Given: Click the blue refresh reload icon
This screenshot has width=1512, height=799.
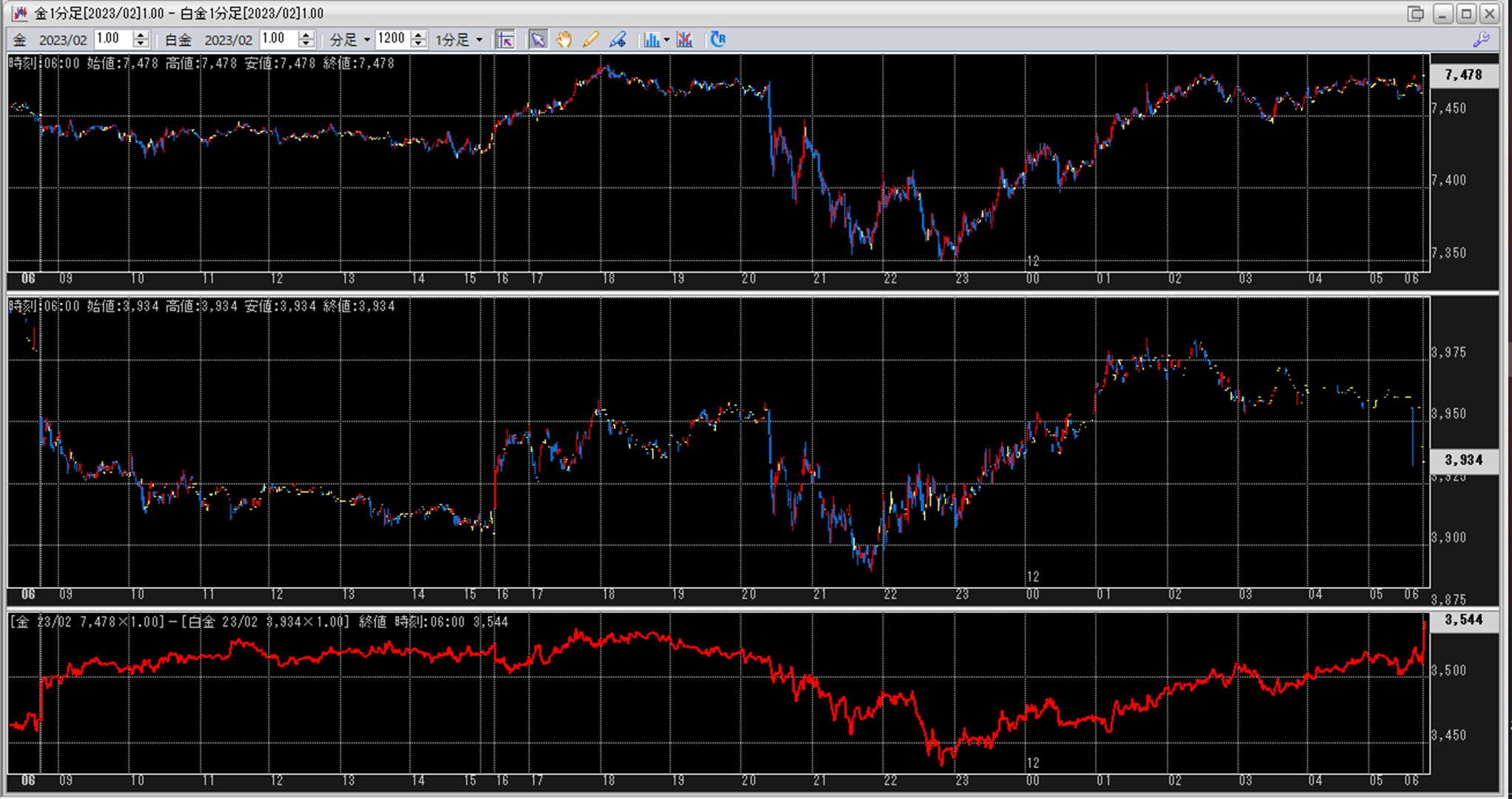Looking at the screenshot, I should pos(717,39).
